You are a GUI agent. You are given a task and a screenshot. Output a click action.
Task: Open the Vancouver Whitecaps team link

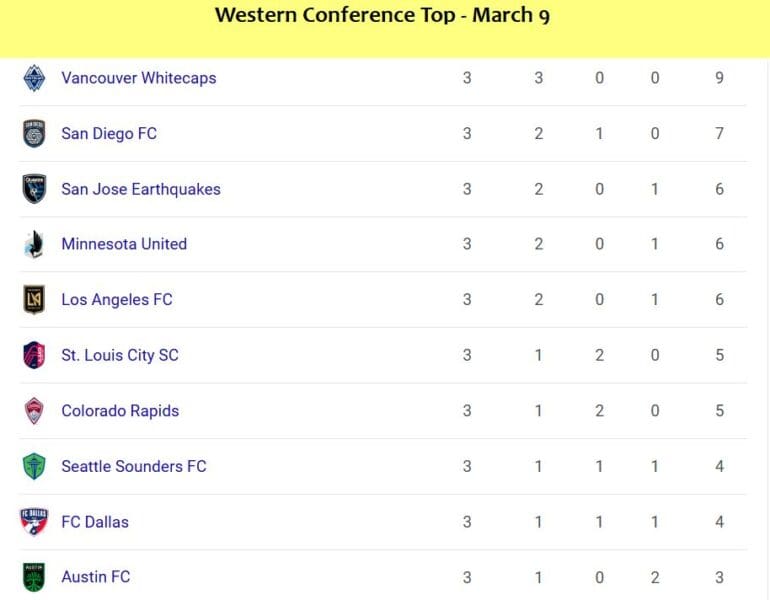click(139, 78)
